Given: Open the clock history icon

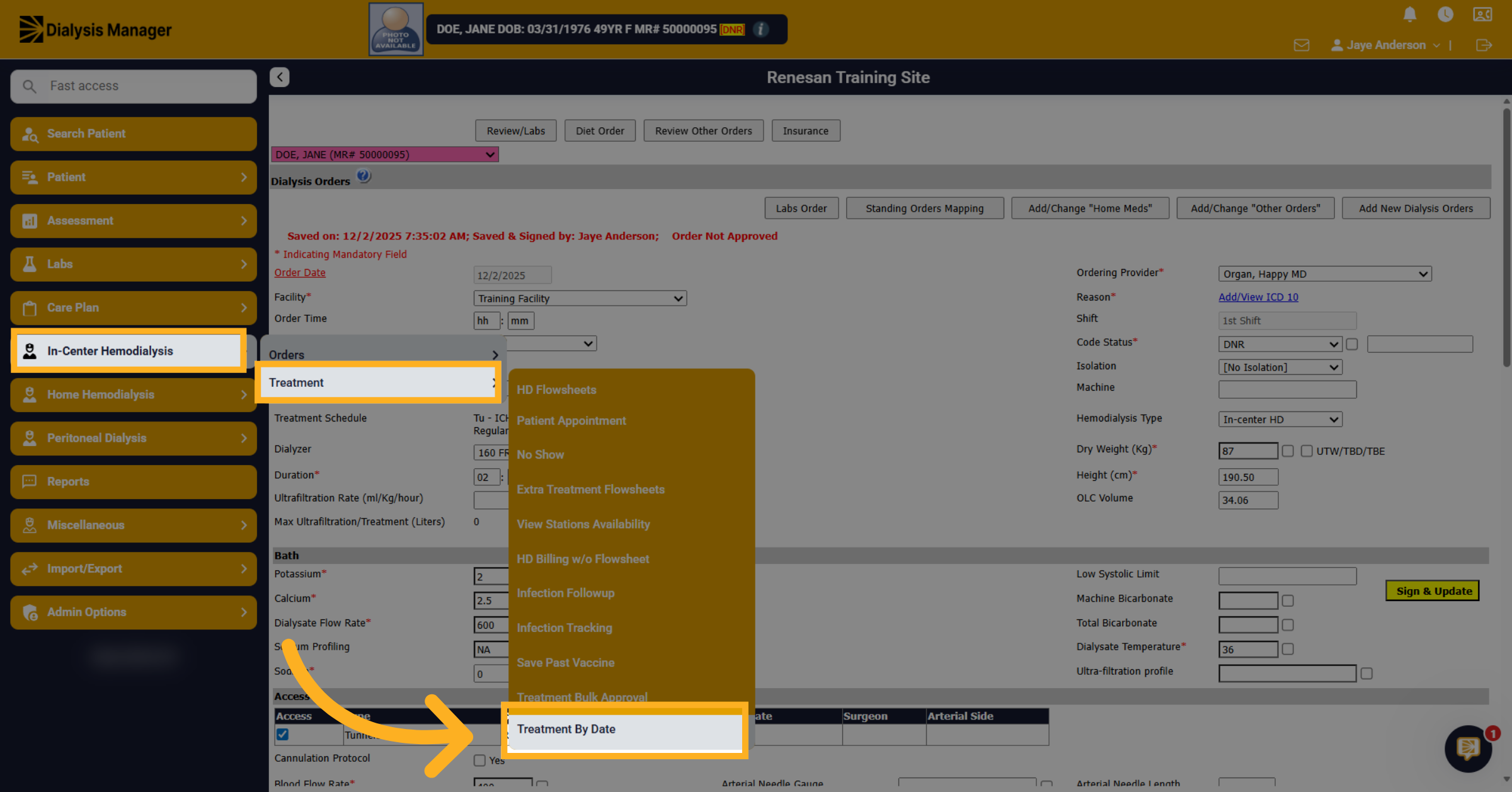Looking at the screenshot, I should (1446, 14).
